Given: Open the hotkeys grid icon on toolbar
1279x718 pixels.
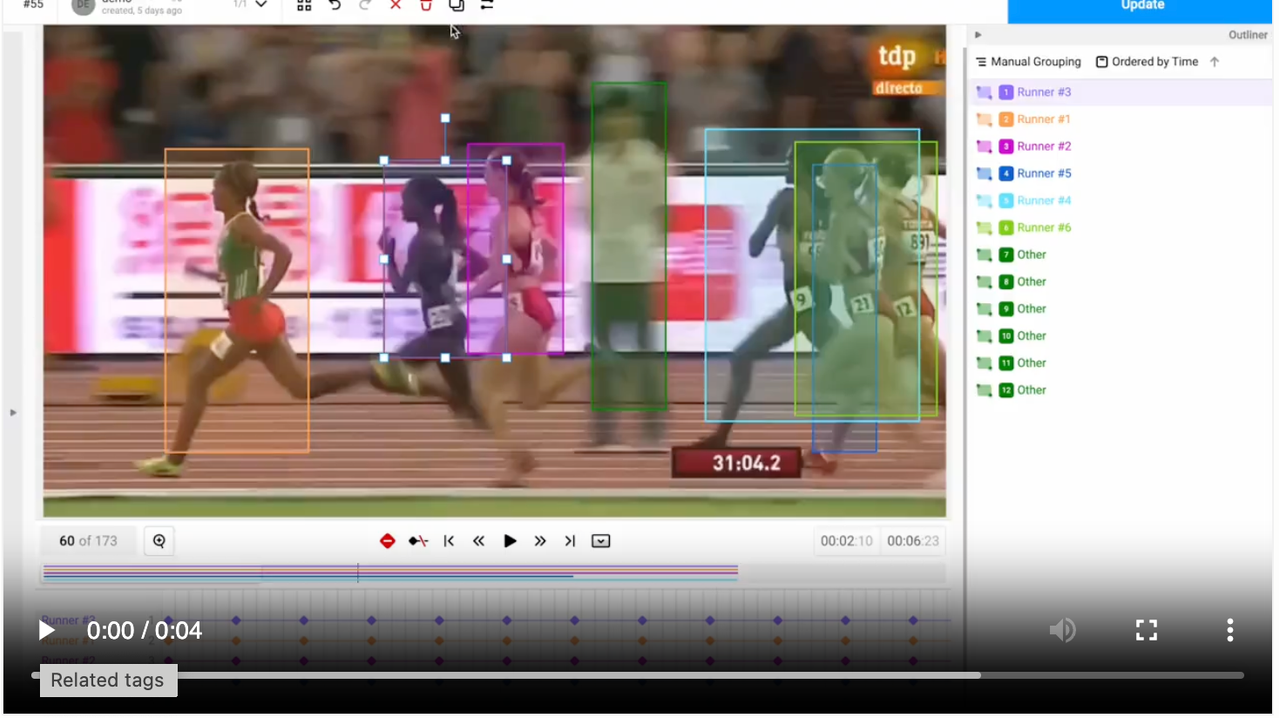Looking at the screenshot, I should coord(304,7).
